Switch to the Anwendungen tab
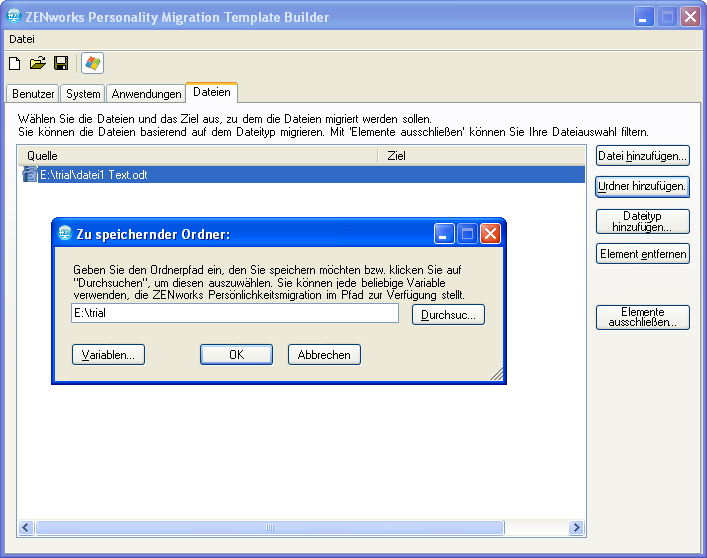The height and width of the screenshot is (558, 707). [146, 94]
